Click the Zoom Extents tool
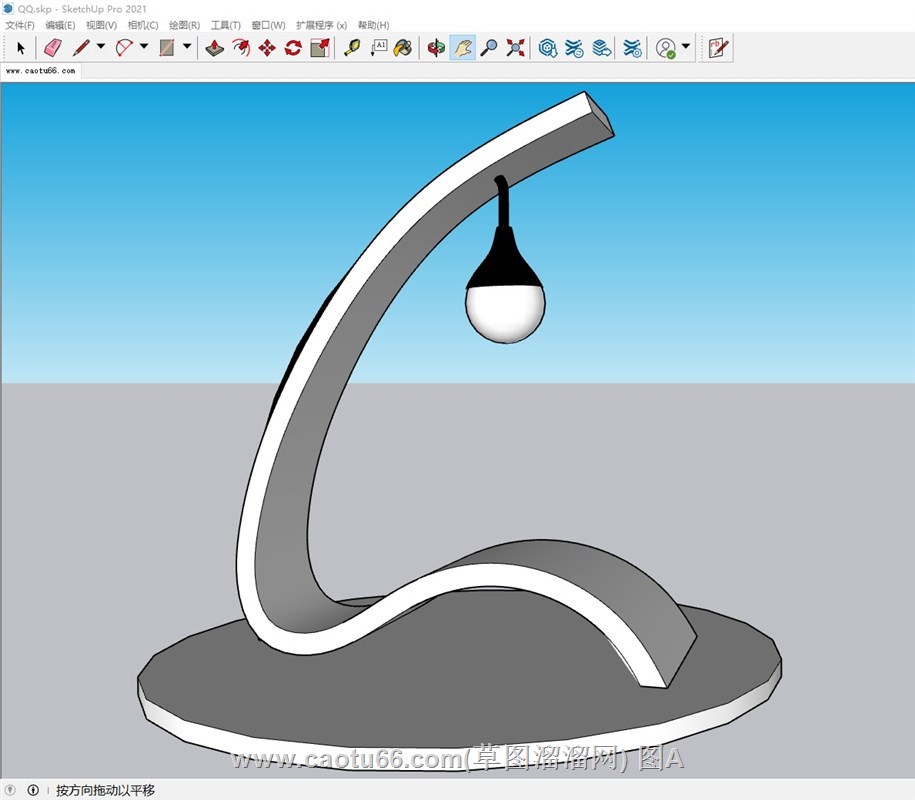 [x=515, y=47]
